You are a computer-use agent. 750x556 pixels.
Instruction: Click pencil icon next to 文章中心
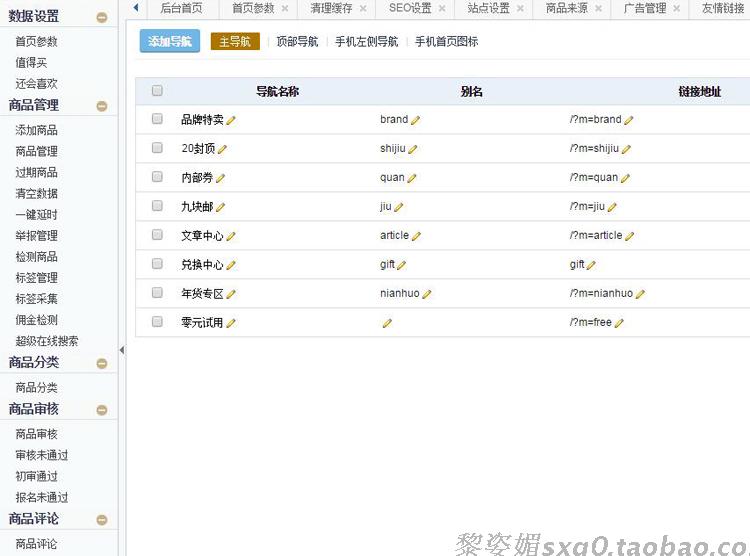[231, 236]
